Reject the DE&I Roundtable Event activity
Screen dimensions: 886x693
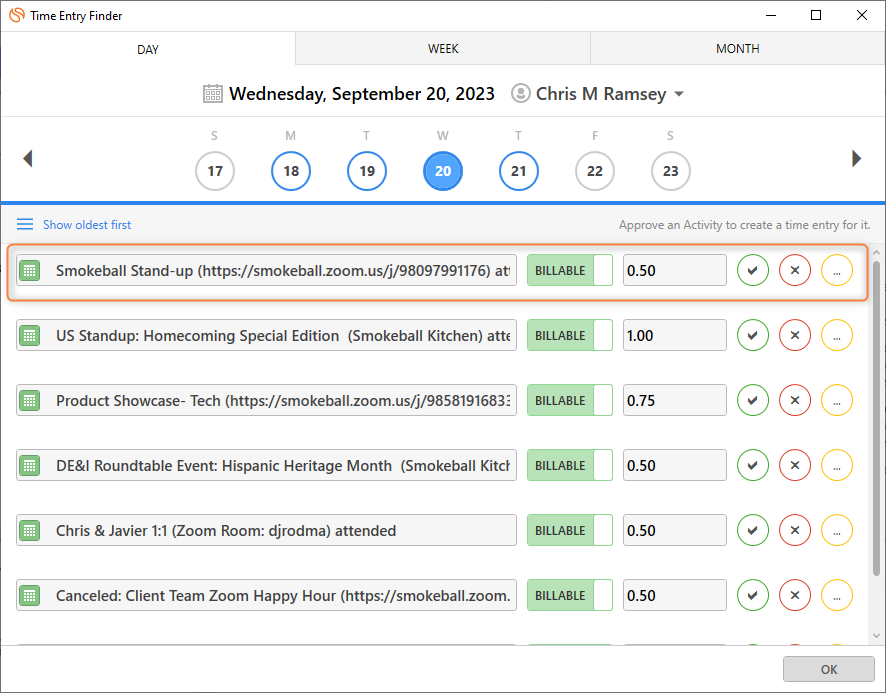click(x=794, y=465)
